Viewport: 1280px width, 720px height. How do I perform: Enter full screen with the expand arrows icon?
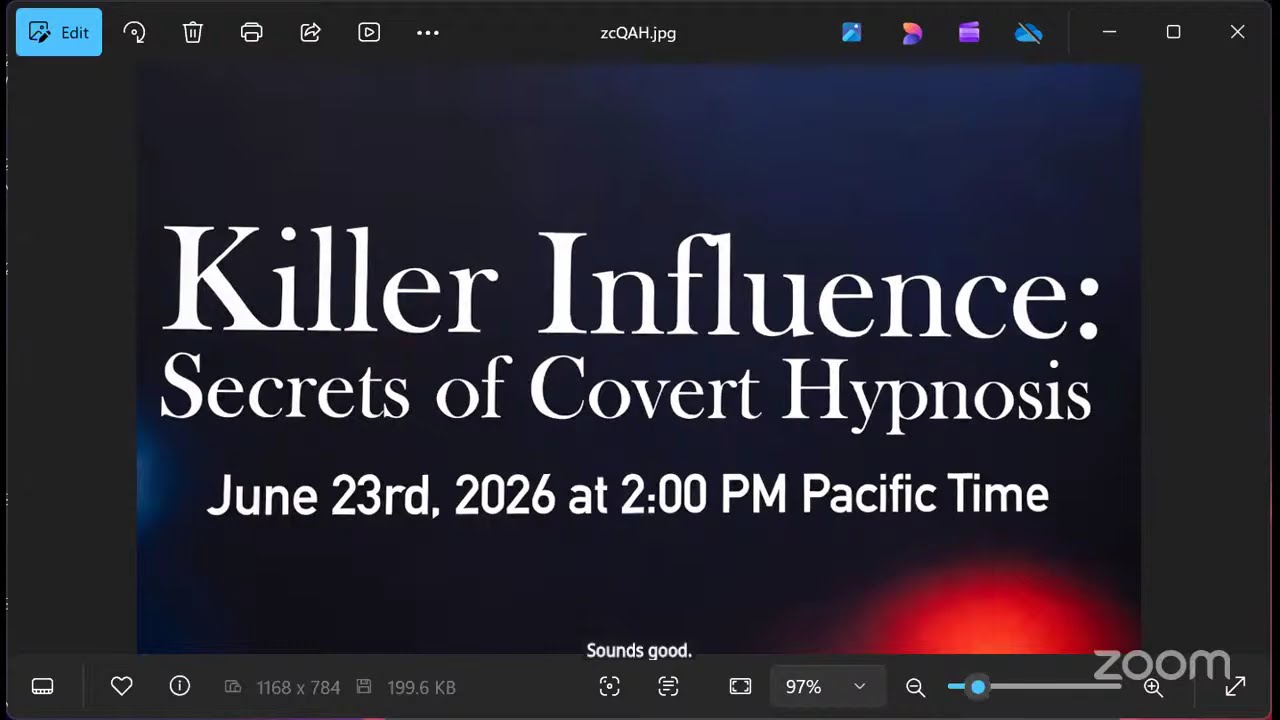point(1235,686)
